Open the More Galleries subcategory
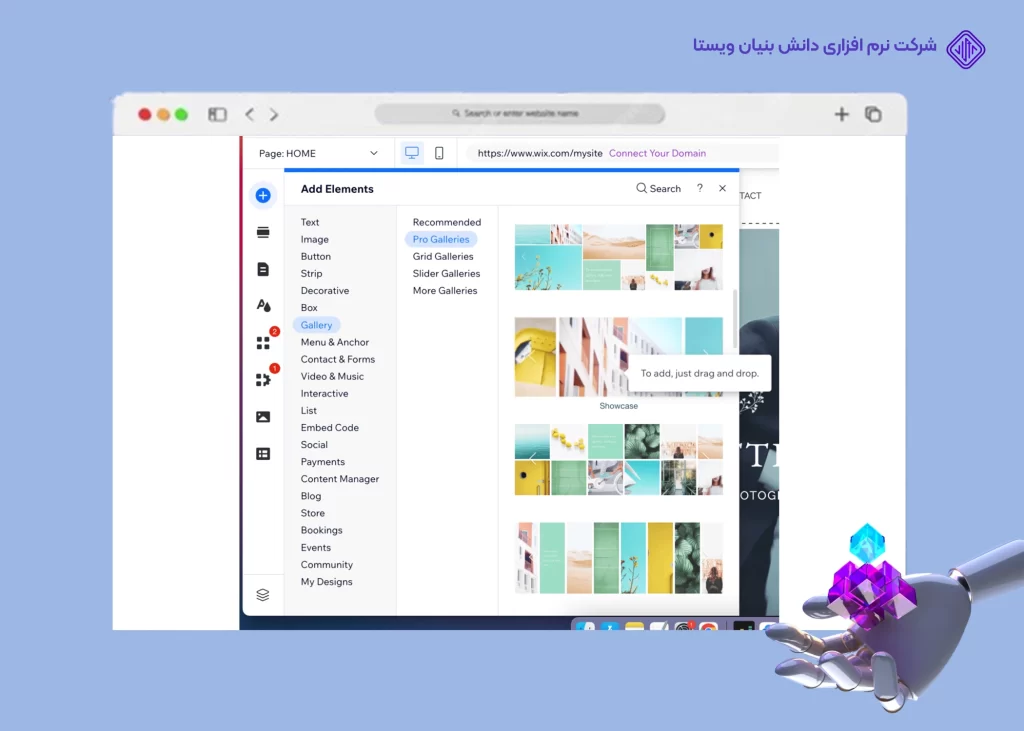Image resolution: width=1024 pixels, height=731 pixels. [445, 290]
